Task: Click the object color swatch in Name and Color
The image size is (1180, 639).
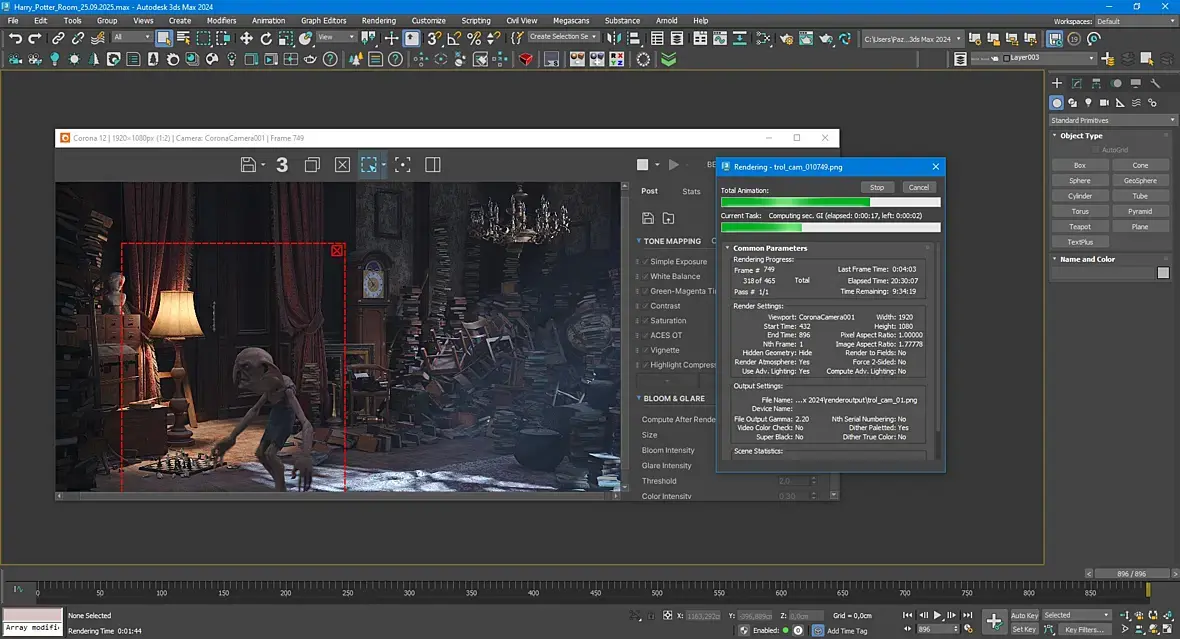Action: click(x=1163, y=273)
